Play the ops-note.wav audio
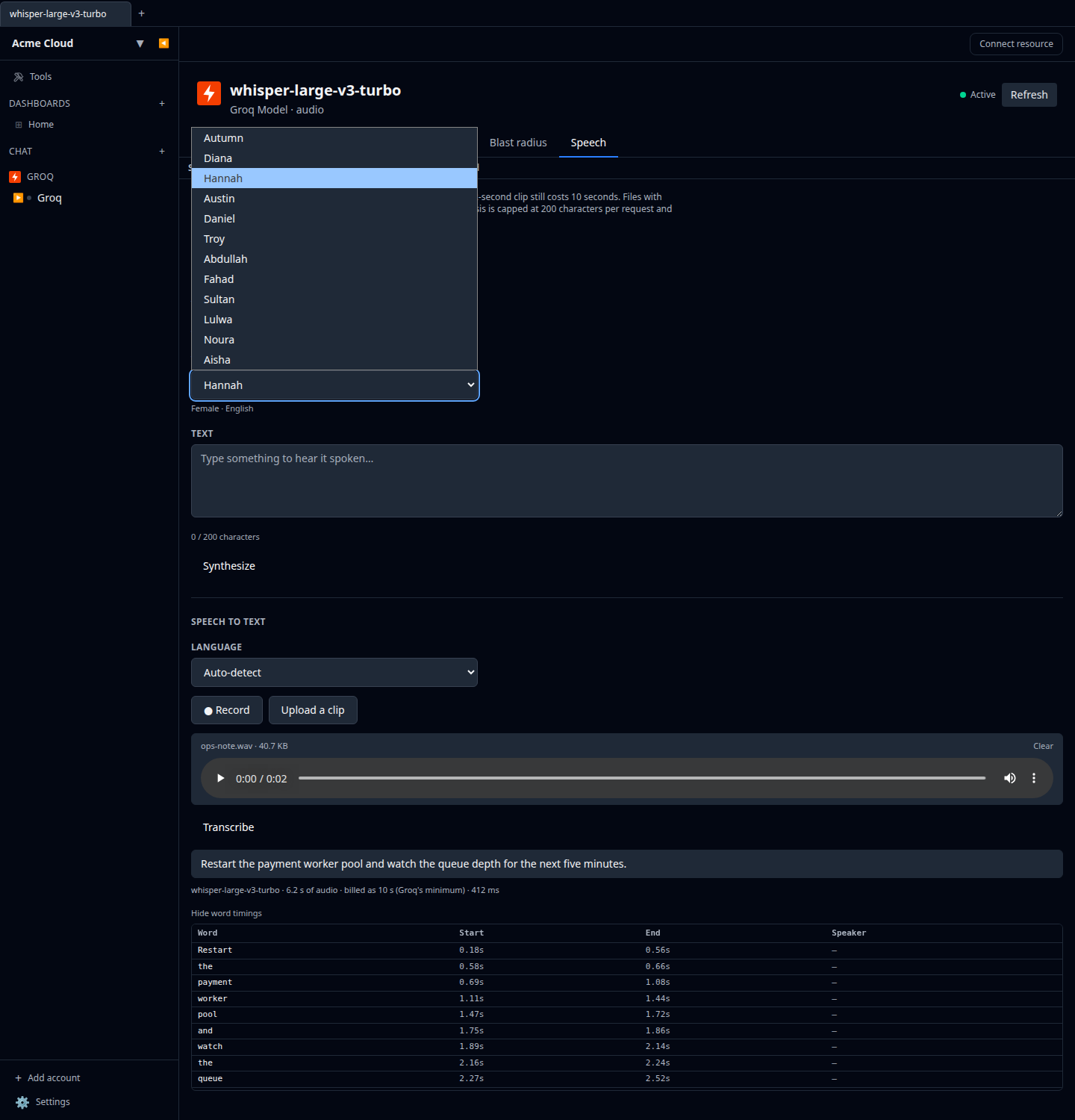This screenshot has width=1075, height=1120. (x=220, y=778)
